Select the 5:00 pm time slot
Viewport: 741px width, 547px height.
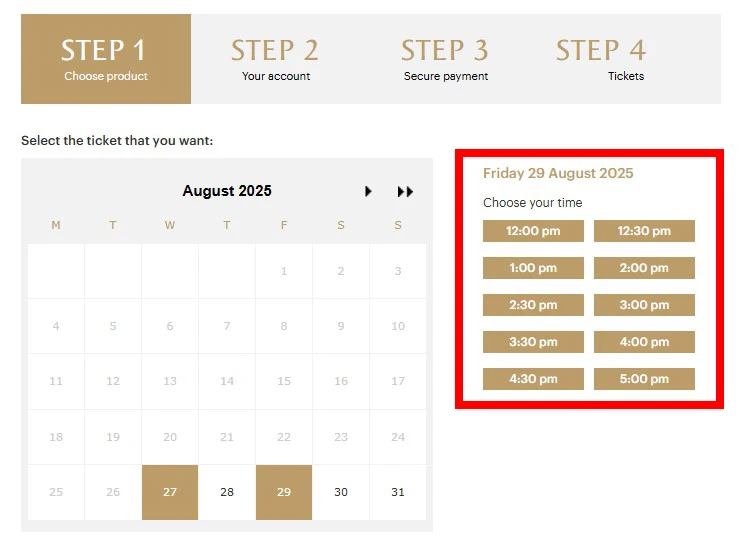click(644, 379)
